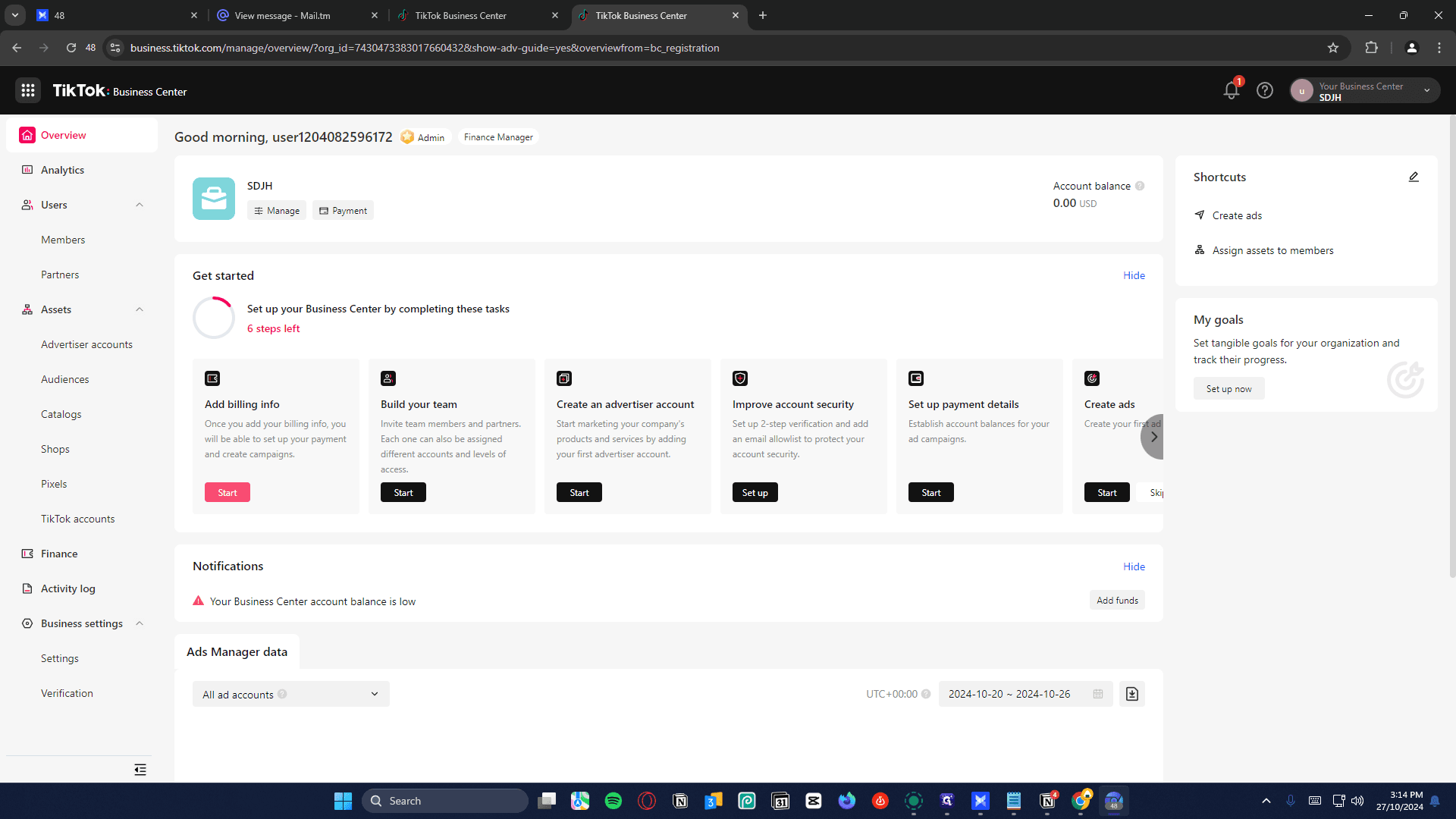The image size is (1456, 819).
Task: Click the All ad accounts info icon
Action: coord(282,694)
